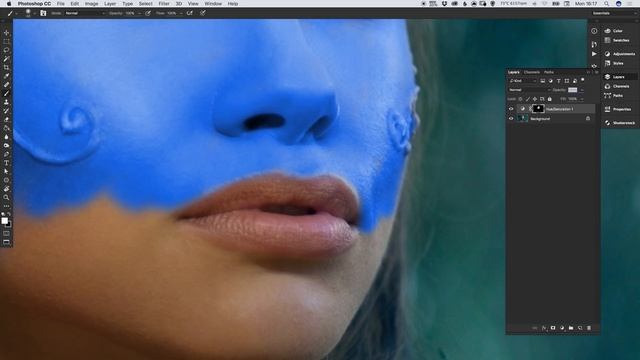Hide the Background layer
This screenshot has width=640, height=360.
511,119
